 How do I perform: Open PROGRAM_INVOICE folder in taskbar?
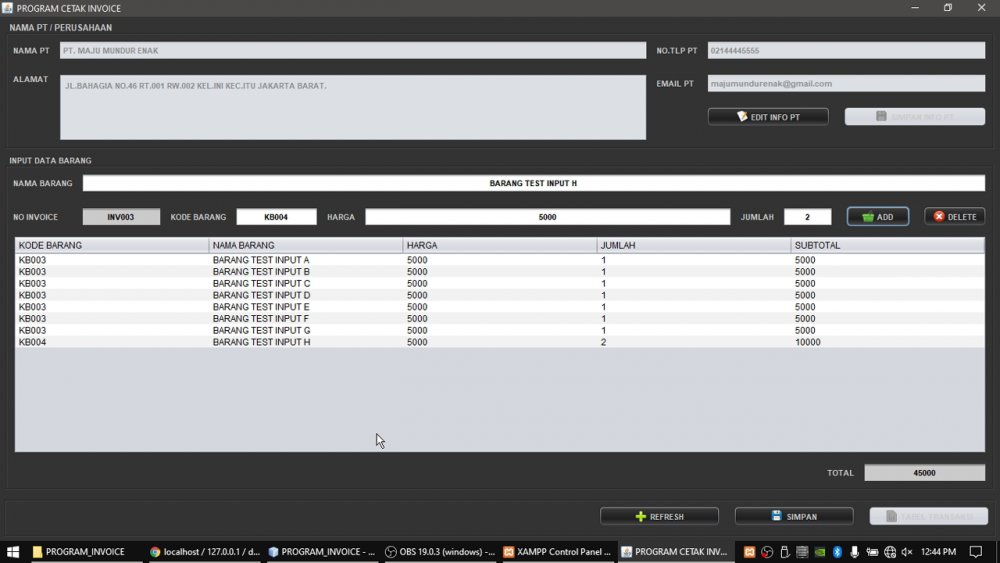pyautogui.click(x=78, y=551)
